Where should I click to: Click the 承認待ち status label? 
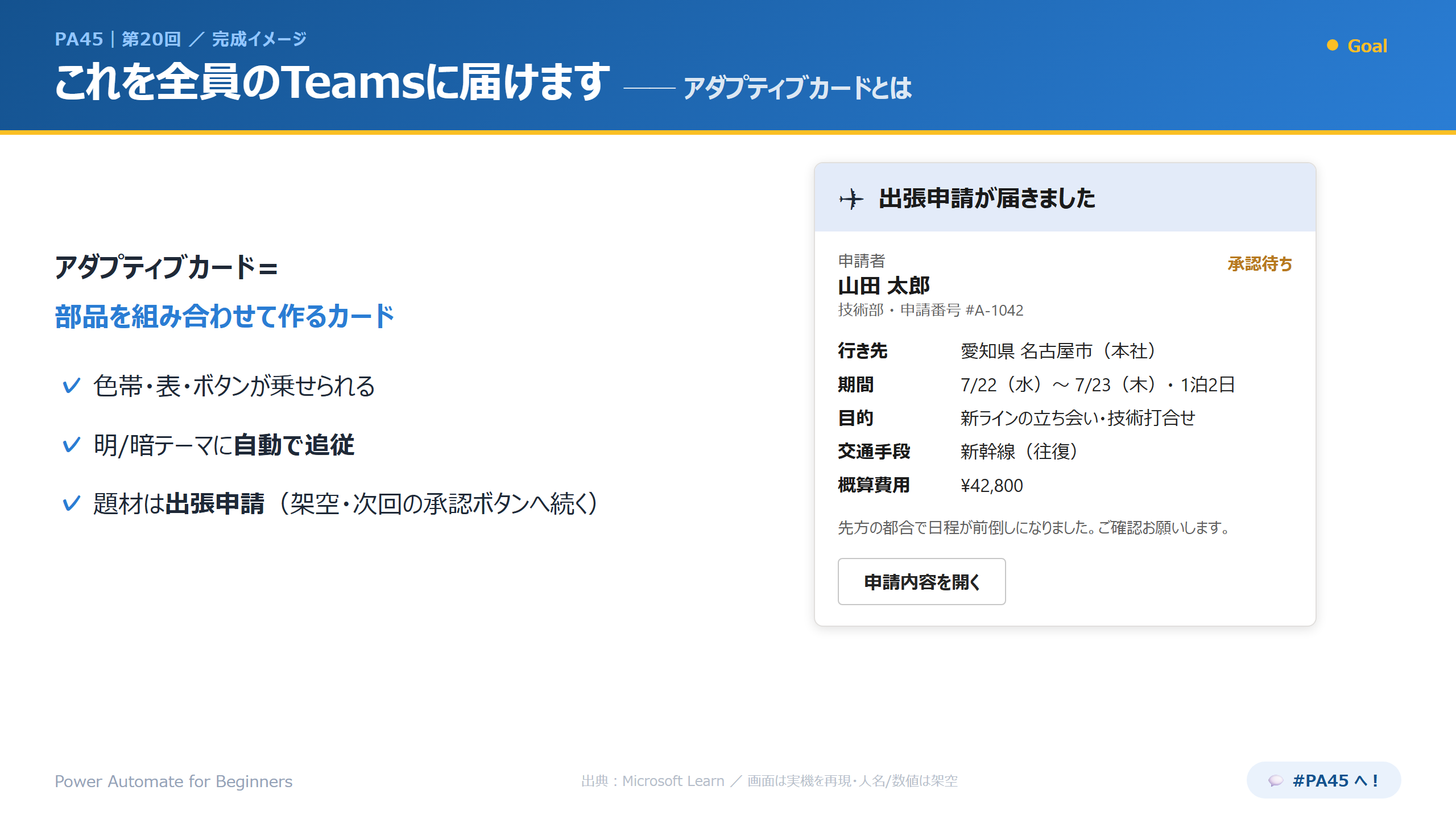[1260, 264]
